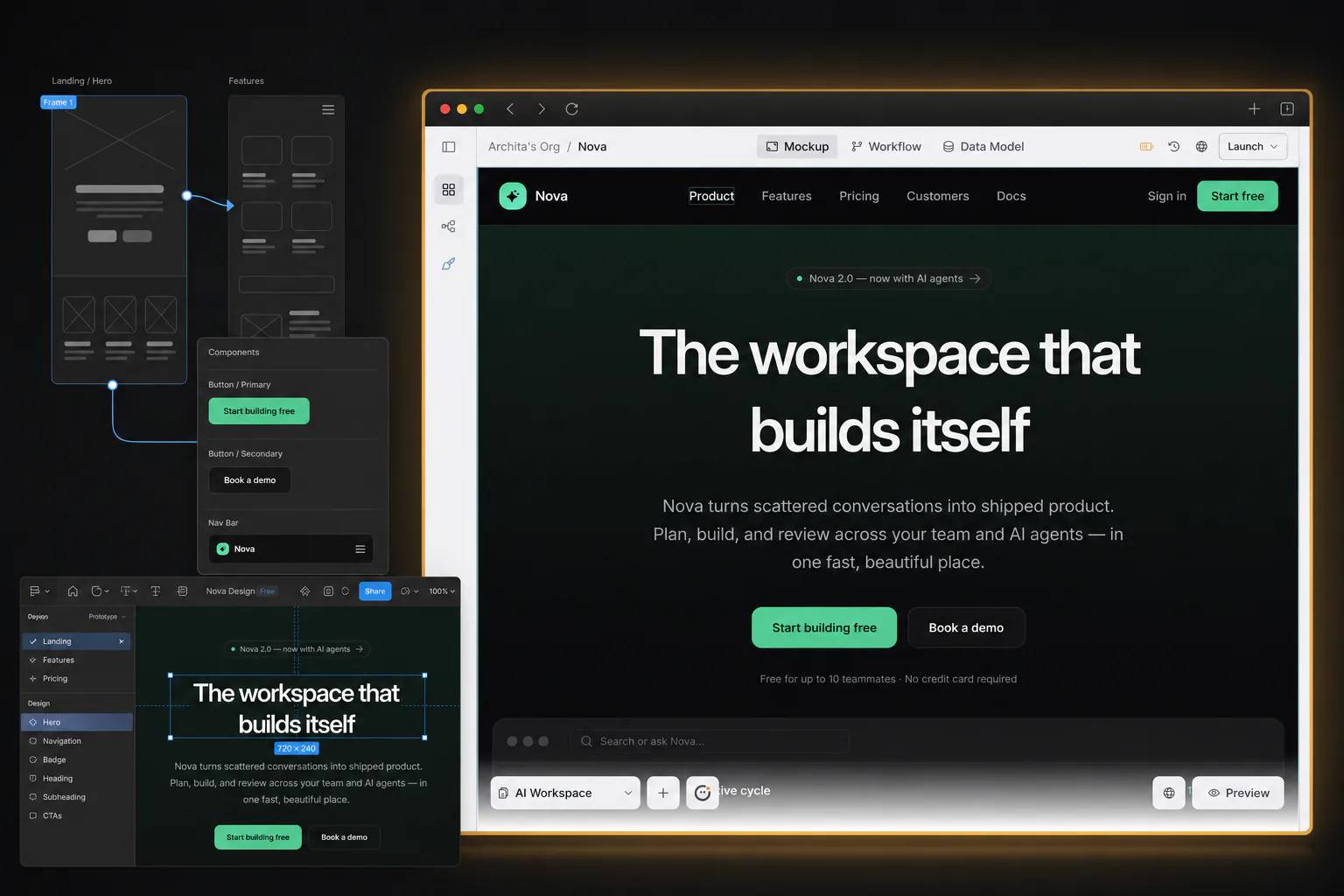Expand the Prototype dropdown in the layers panel
1344x896 pixels.
click(x=107, y=617)
